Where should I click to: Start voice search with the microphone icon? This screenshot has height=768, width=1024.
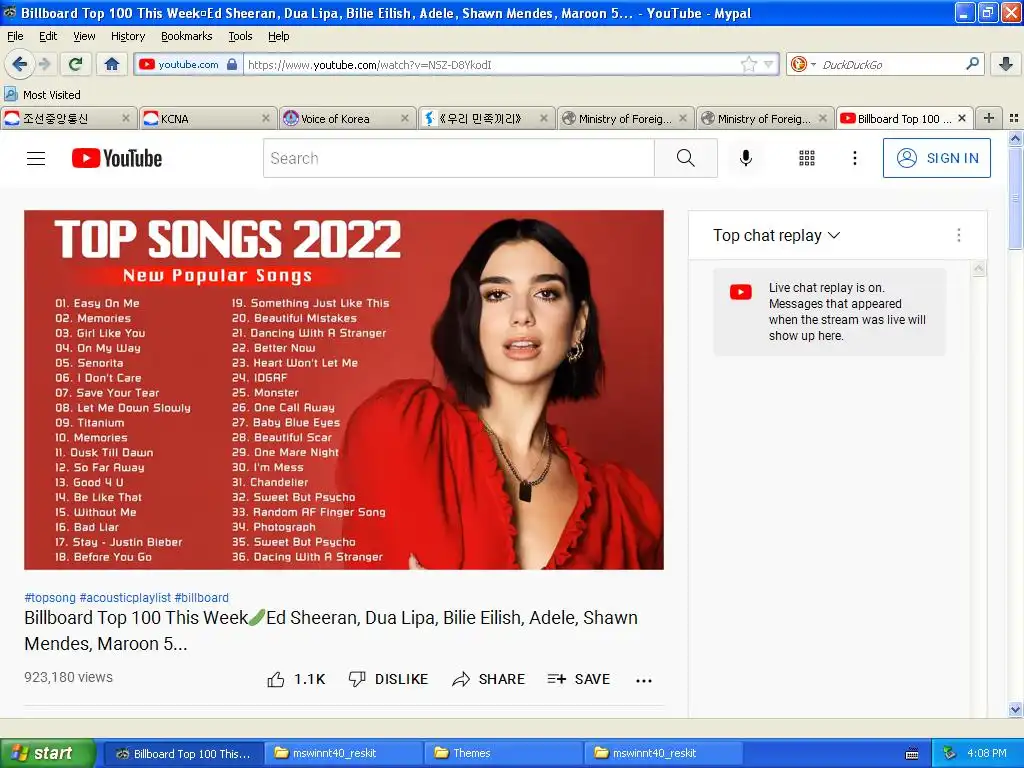(x=746, y=158)
